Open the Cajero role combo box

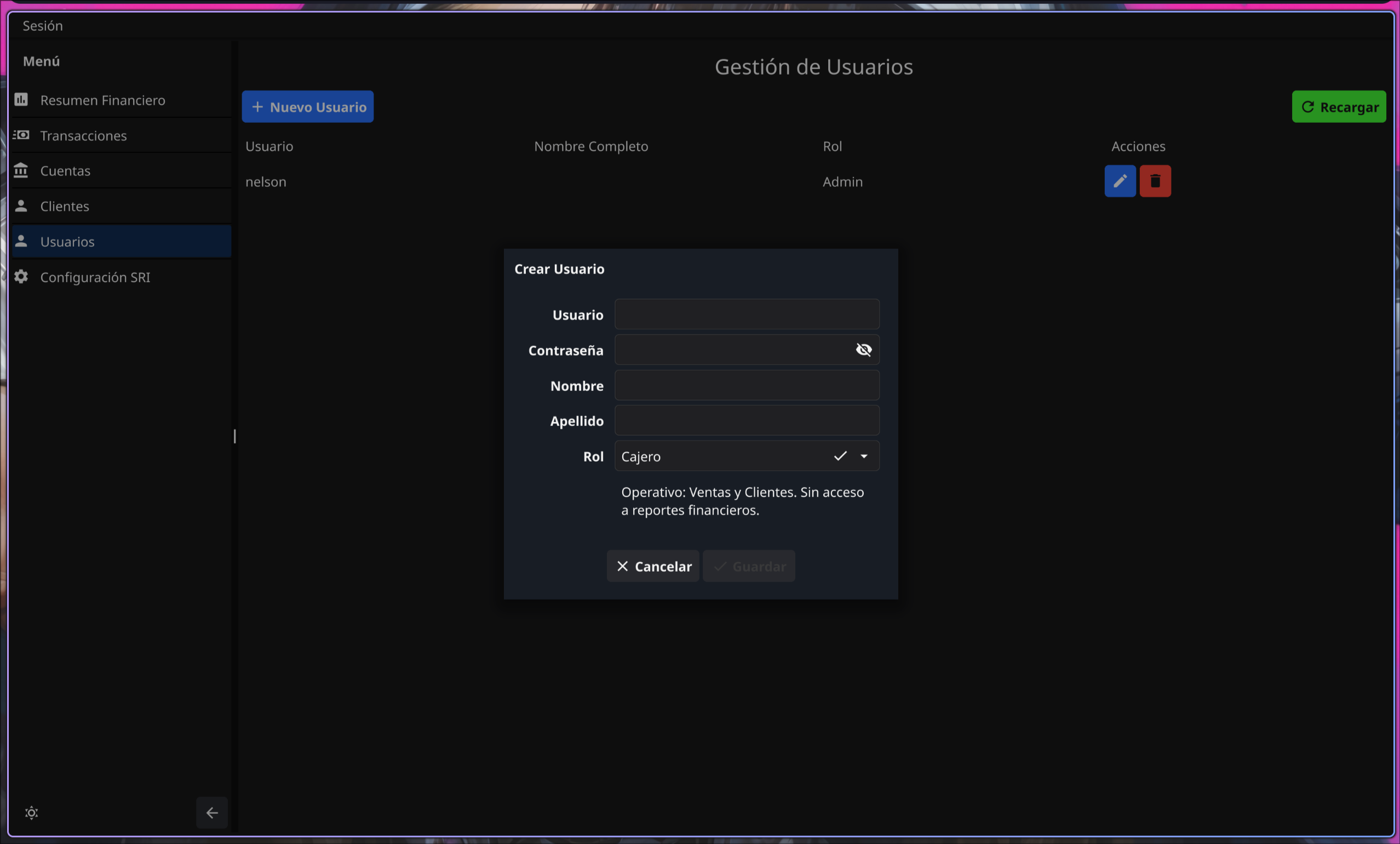point(721,456)
